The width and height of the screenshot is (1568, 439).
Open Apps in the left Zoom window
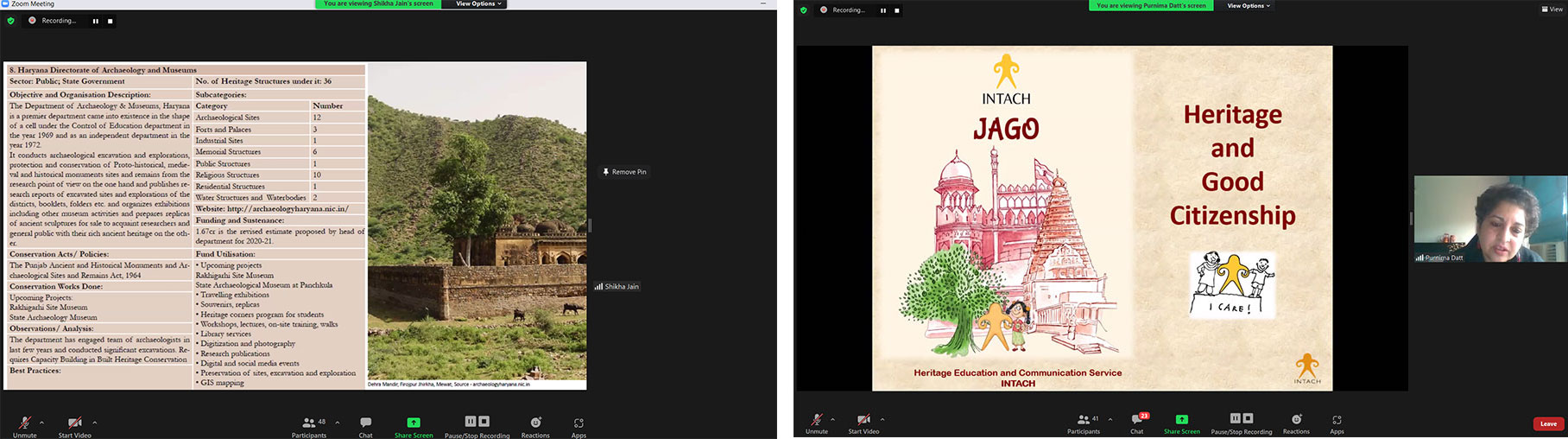[x=579, y=426]
